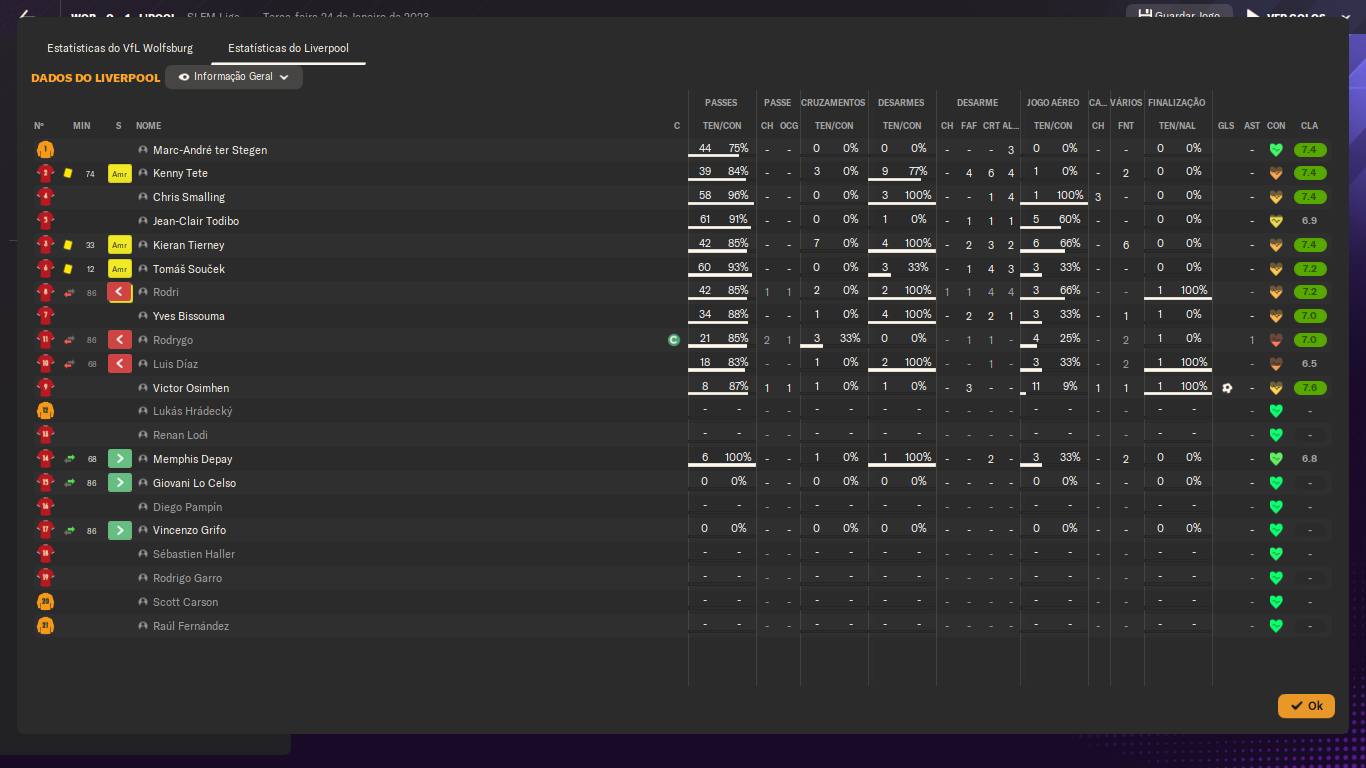This screenshot has width=1366, height=768.
Task: Click the Amr badge beside Kenny Tete
Action: click(x=120, y=174)
